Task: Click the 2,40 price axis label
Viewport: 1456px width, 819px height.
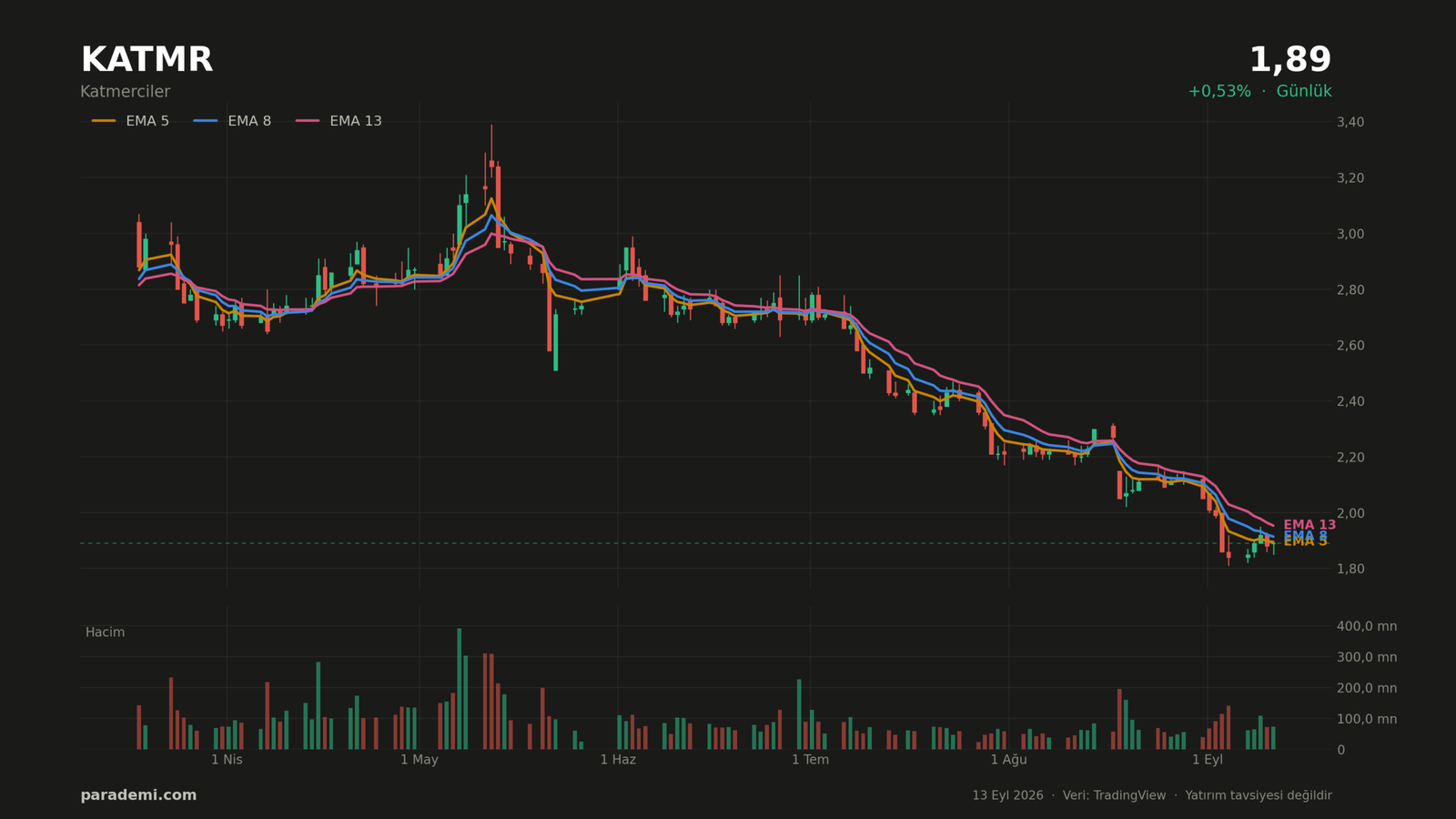Action: [x=1350, y=401]
